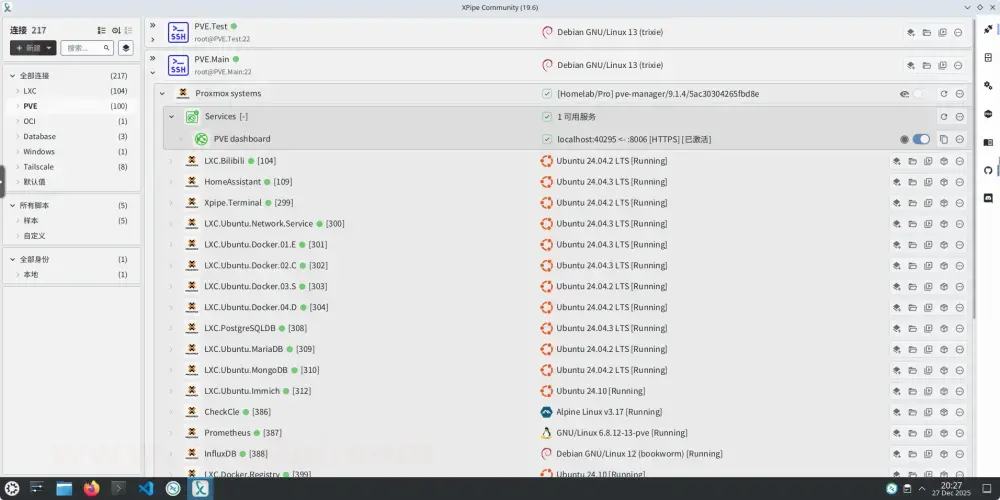Toggle checkbox next to 1 可用服务
This screenshot has width=1000, height=500.
click(547, 117)
